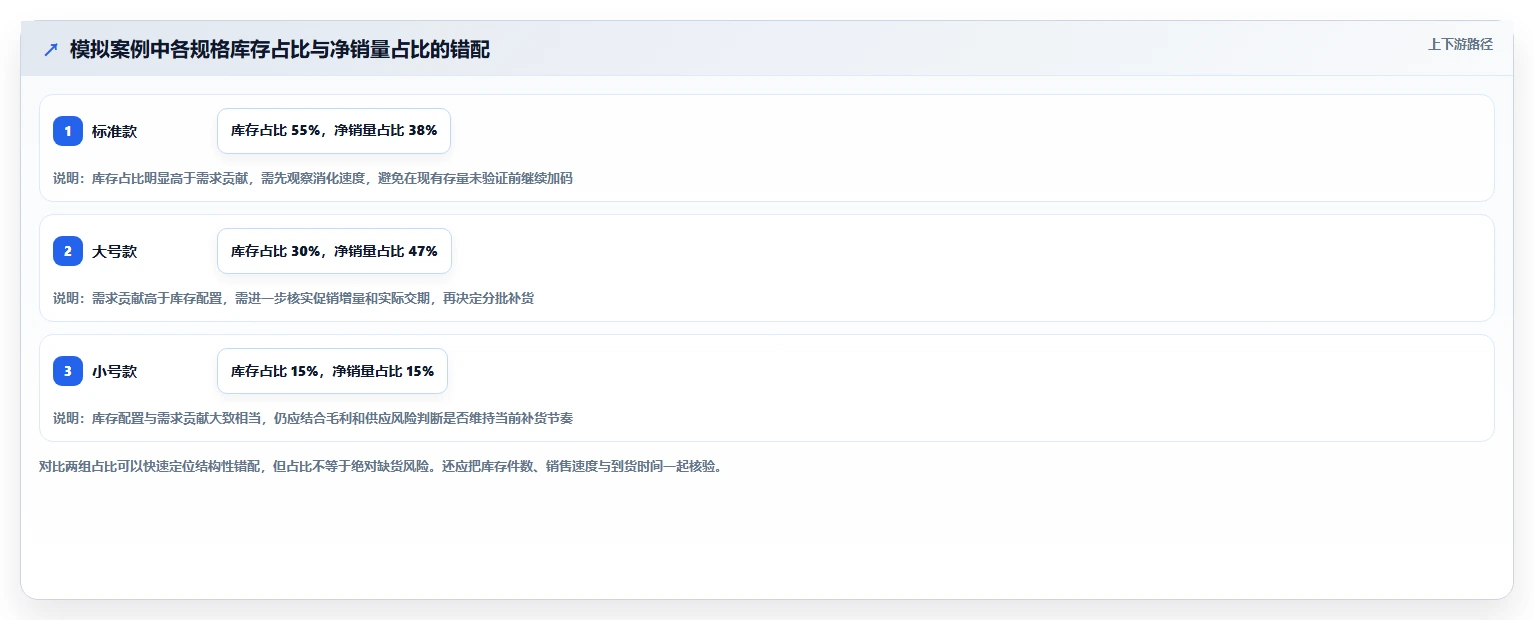Click the blue number 2 badge
This screenshot has width=1534, height=620.
[68, 251]
